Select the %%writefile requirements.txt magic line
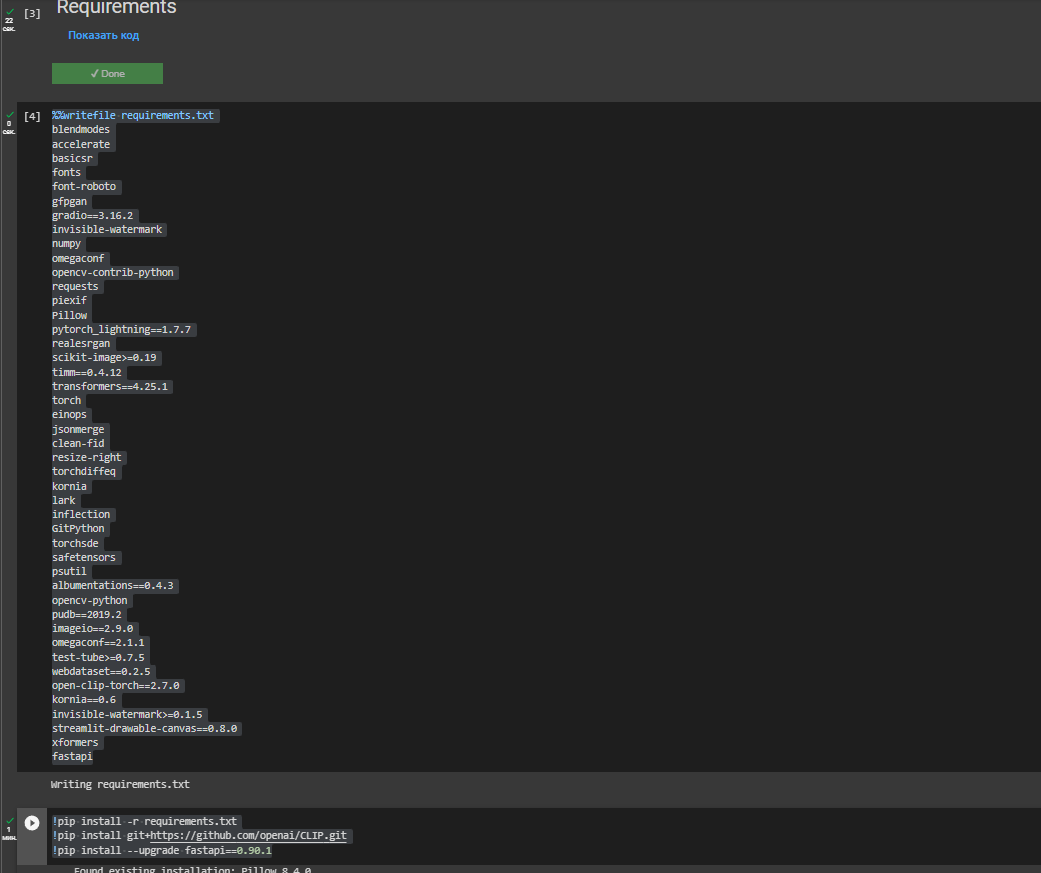This screenshot has height=873, width=1041. pyautogui.click(x=133, y=115)
